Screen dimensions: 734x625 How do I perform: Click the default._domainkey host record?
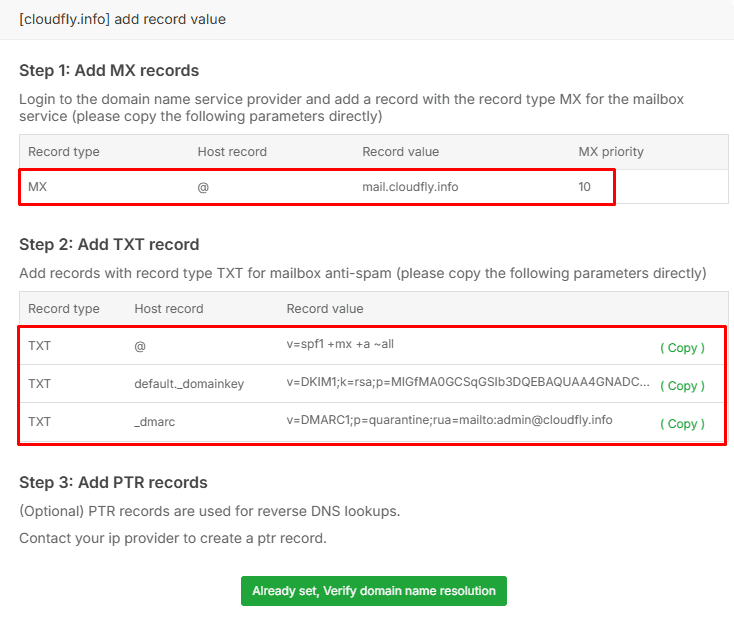(x=189, y=384)
